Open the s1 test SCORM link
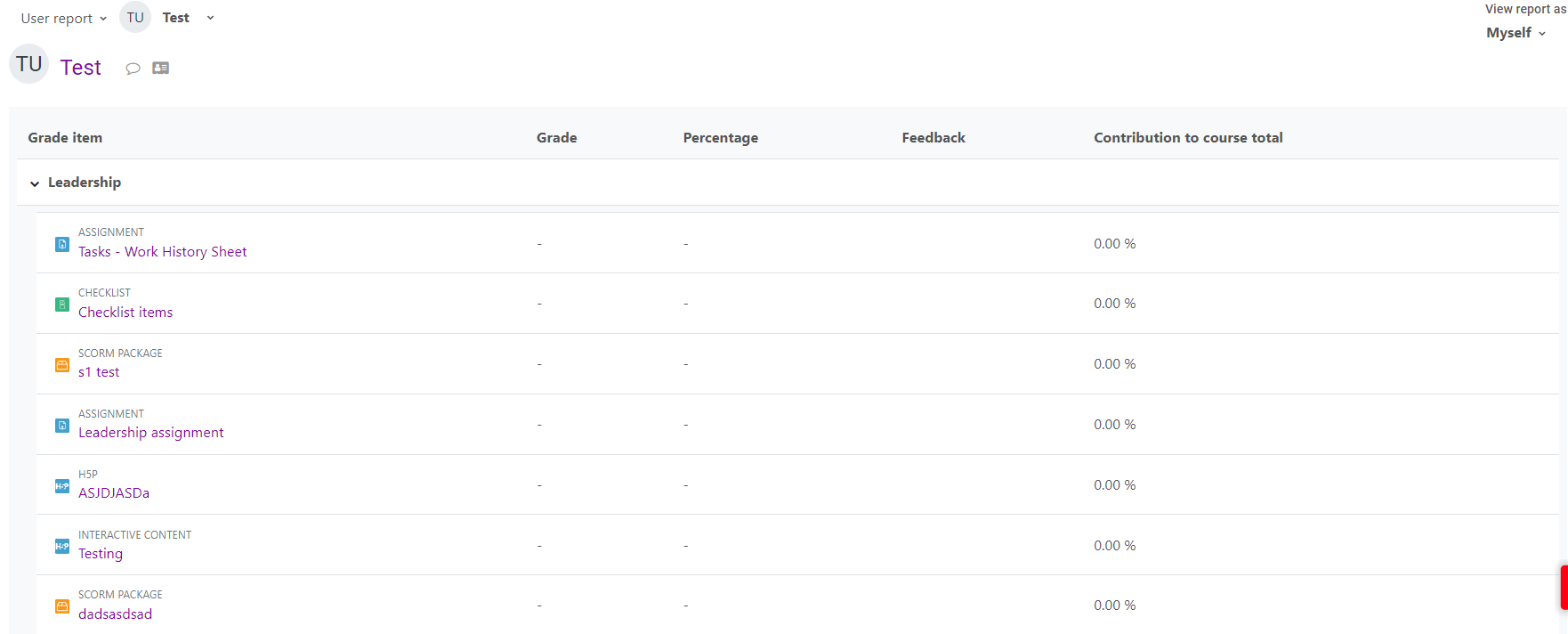Screen dimensions: 1568x634 click(99, 372)
